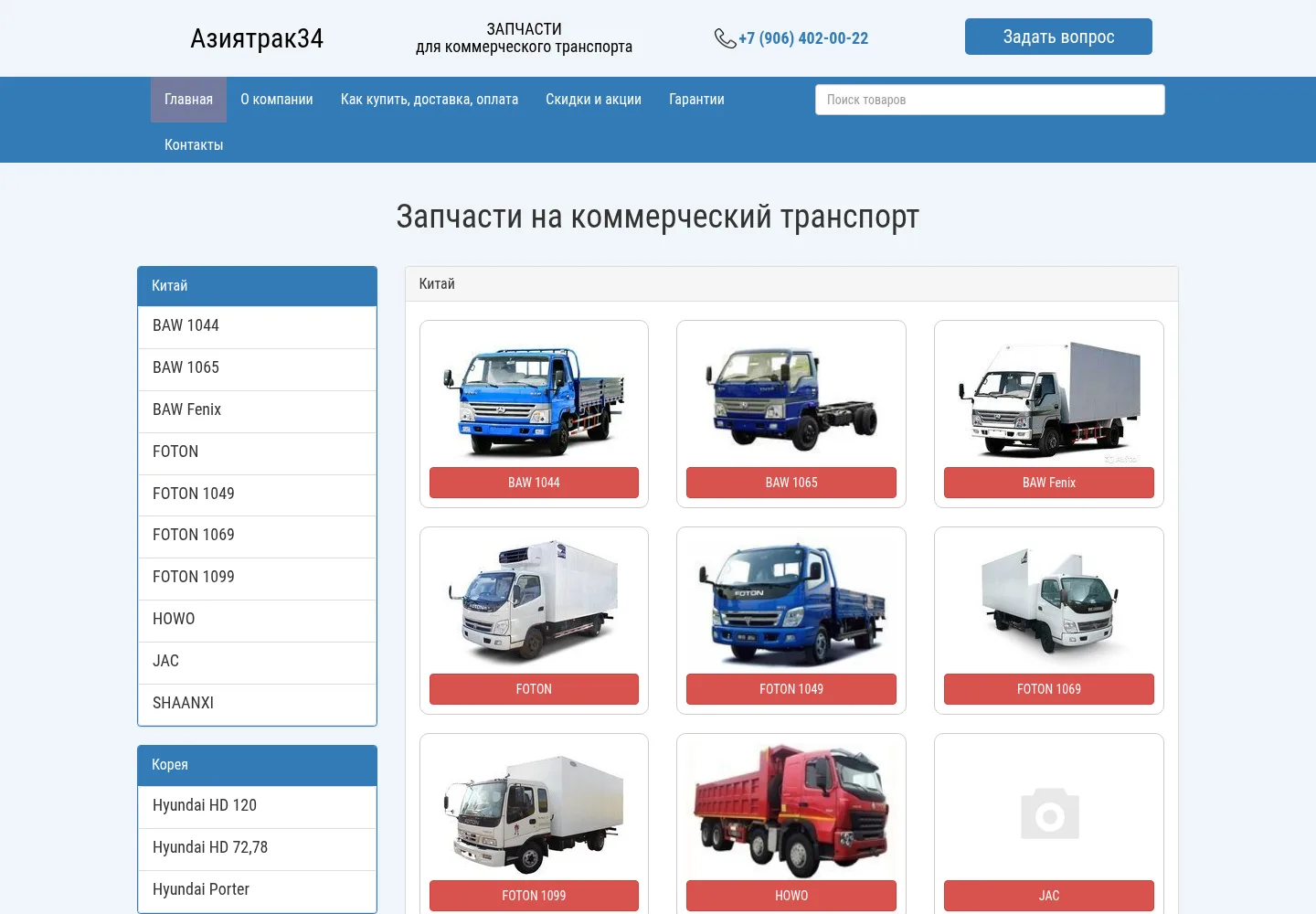This screenshot has height=914, width=1316.
Task: Click the BAW Fenix box truck image
Action: coord(1049,399)
